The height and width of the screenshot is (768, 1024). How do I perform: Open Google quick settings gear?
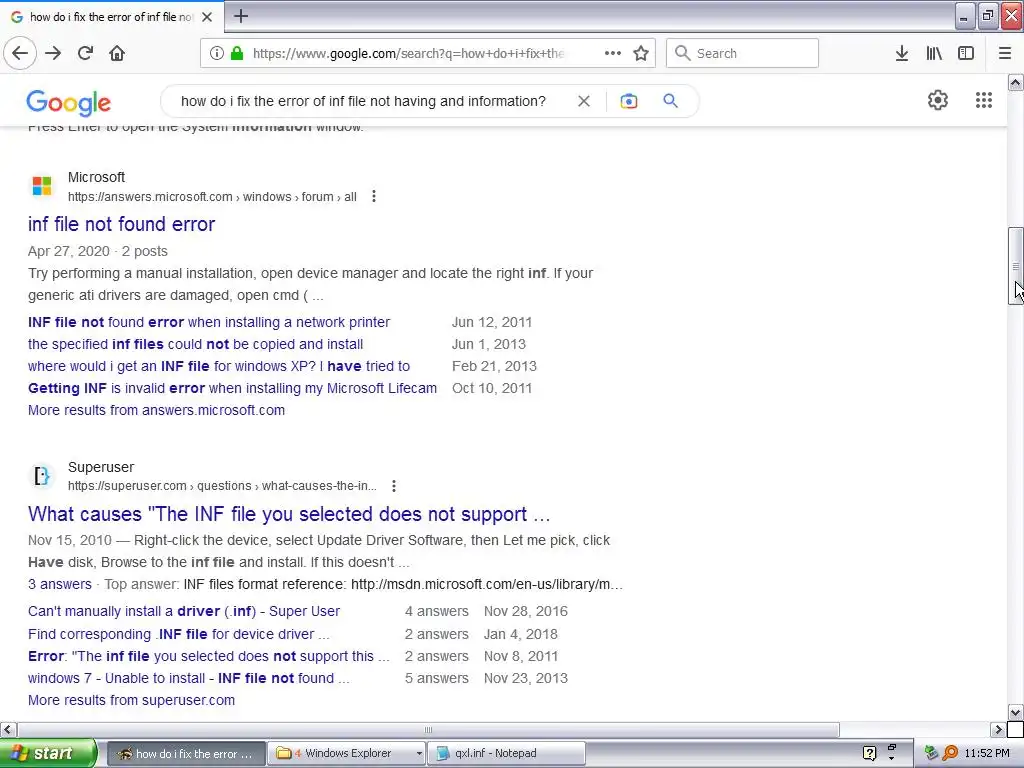938,100
